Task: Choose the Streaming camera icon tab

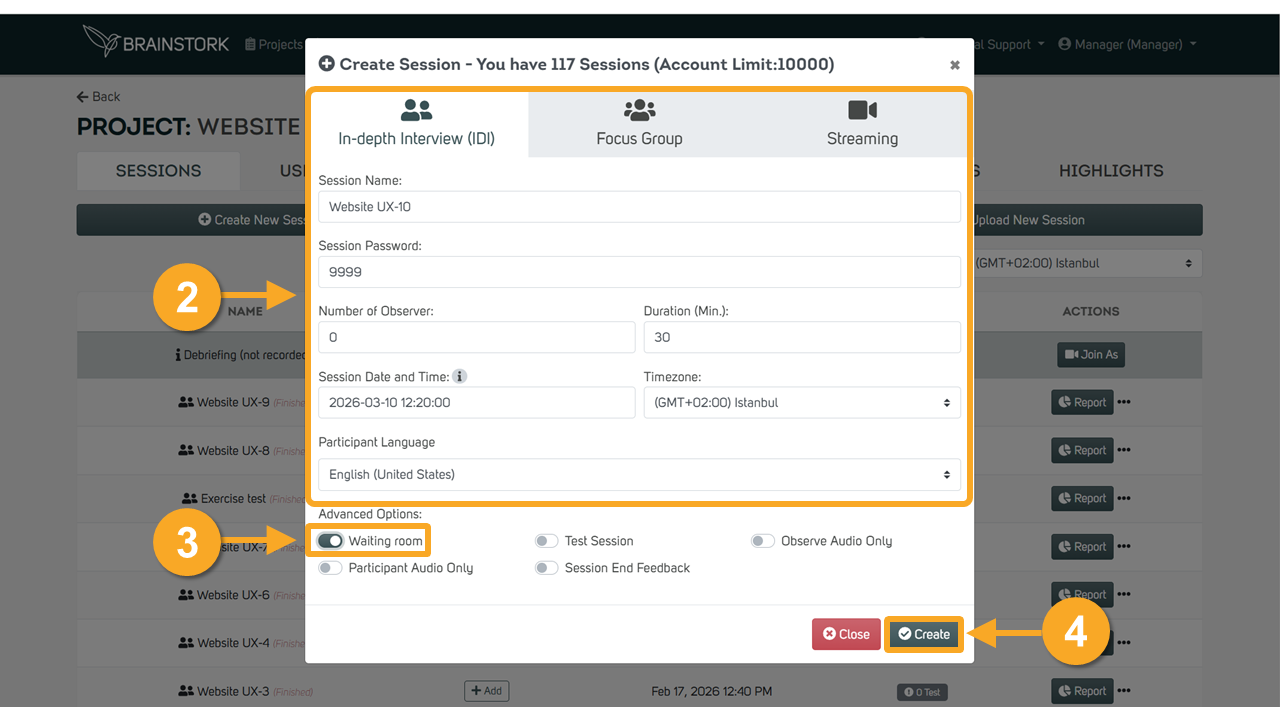Action: 862,124
